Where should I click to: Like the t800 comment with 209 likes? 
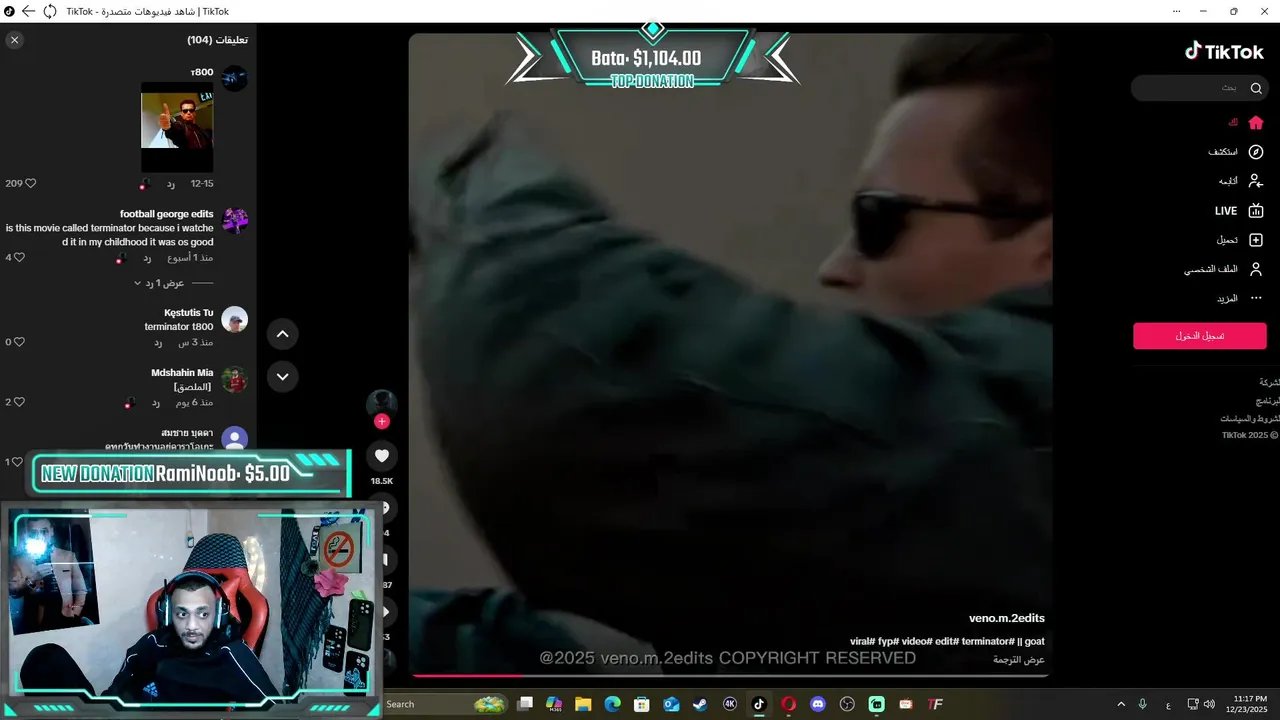(x=29, y=184)
